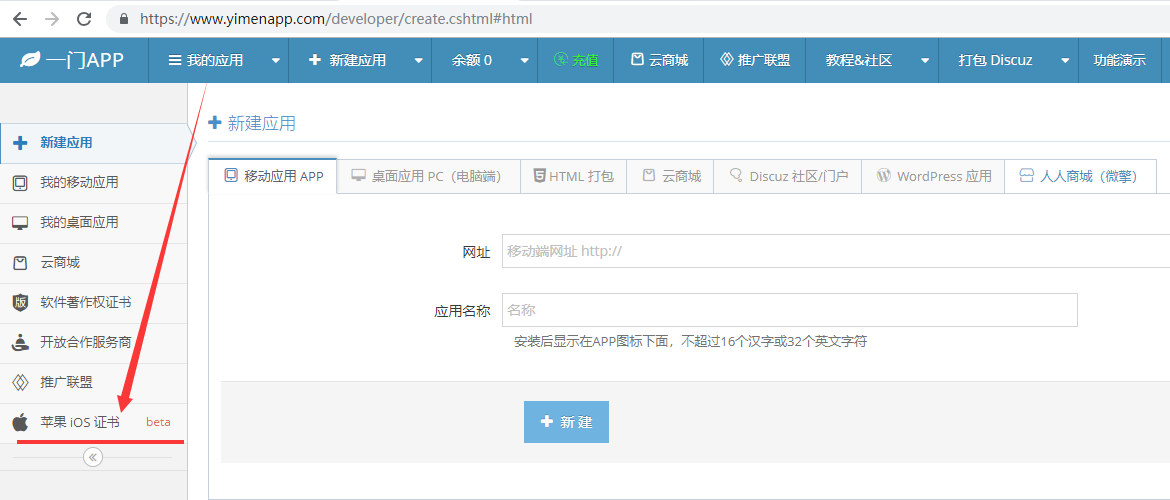Switch to WordPress 应用 tab
The image size is (1170, 500).
pyautogui.click(x=933, y=176)
